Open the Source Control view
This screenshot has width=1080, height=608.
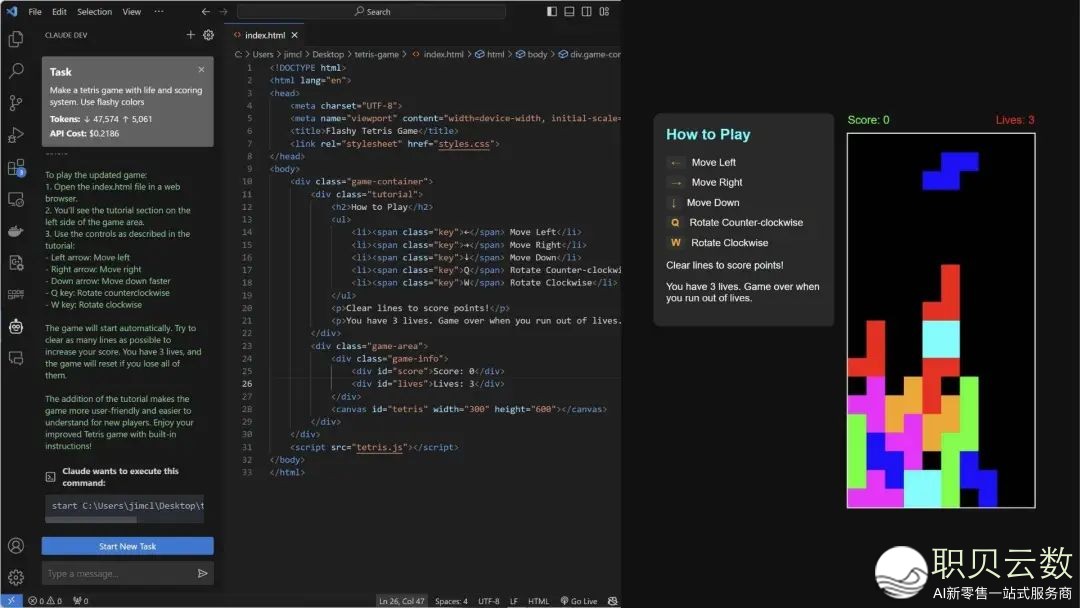coord(15,103)
